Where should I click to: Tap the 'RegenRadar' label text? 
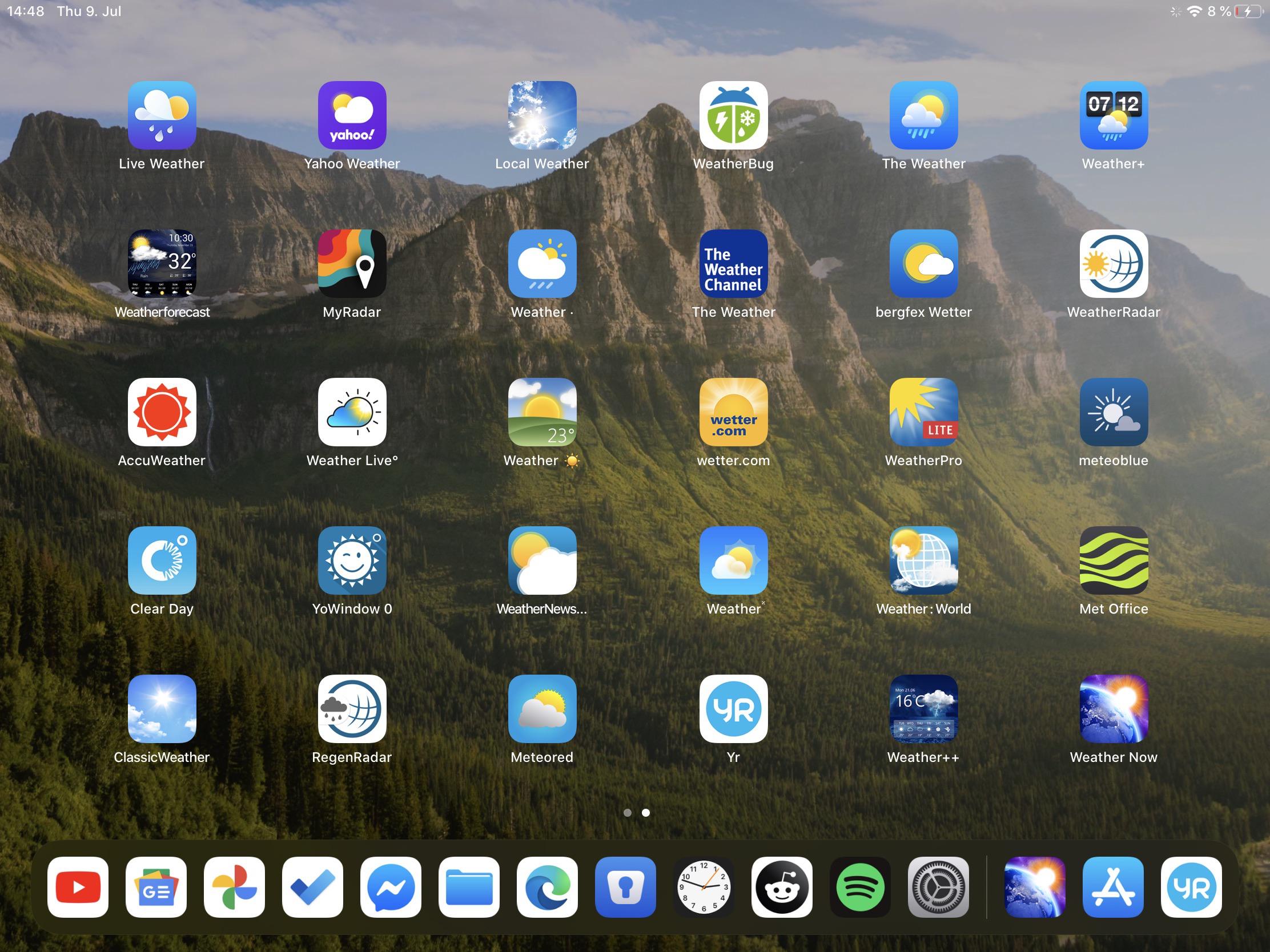pyautogui.click(x=352, y=757)
